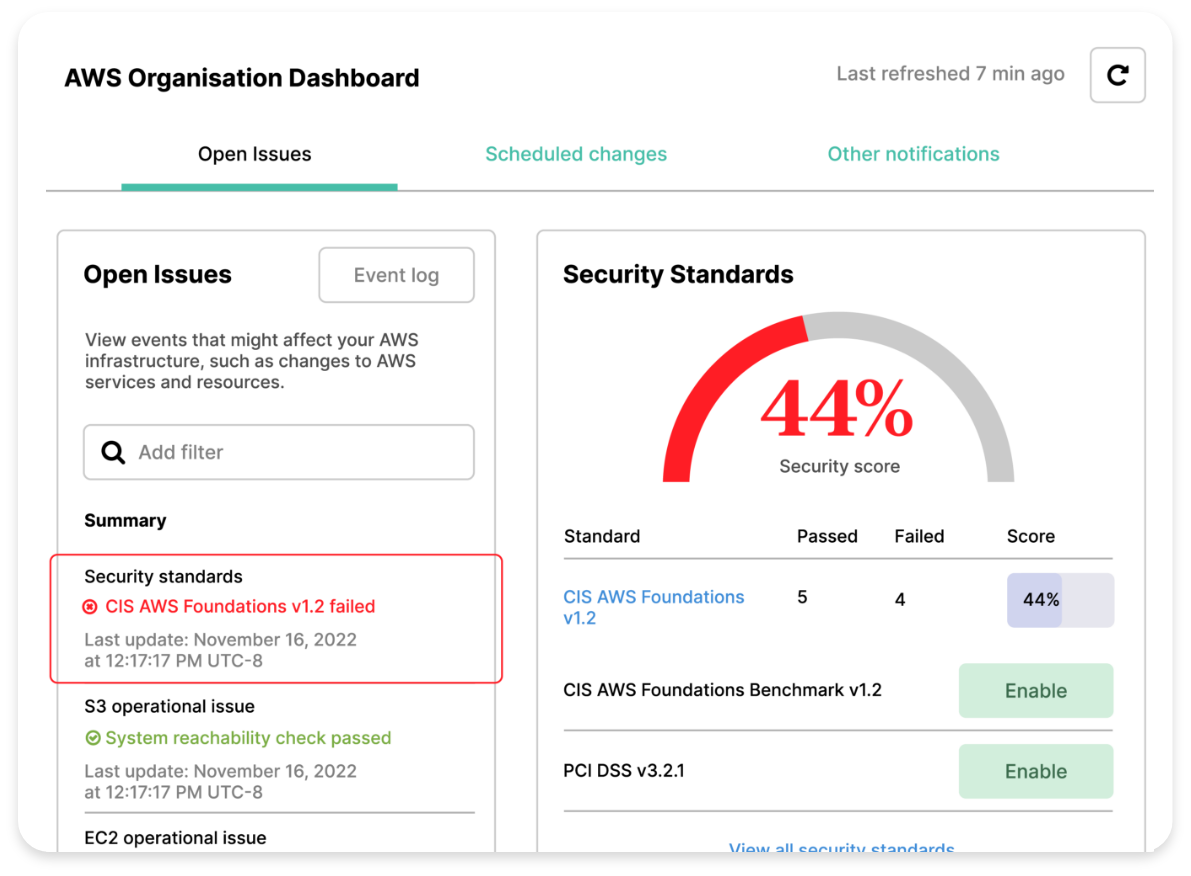This screenshot has width=1191, height=876.
Task: Open the Event log button
Action: pos(396,275)
